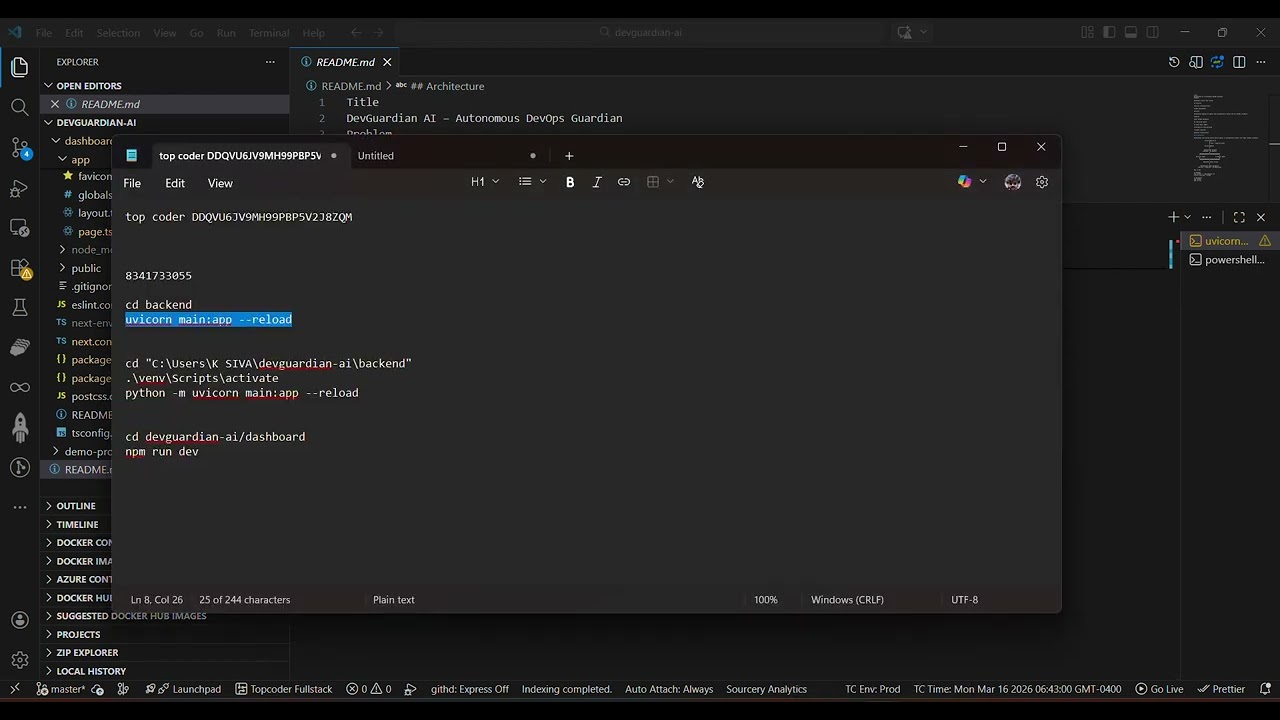This screenshot has width=1280, height=720.
Task: Open the new terminal launch profile dropdown
Action: 1188,217
